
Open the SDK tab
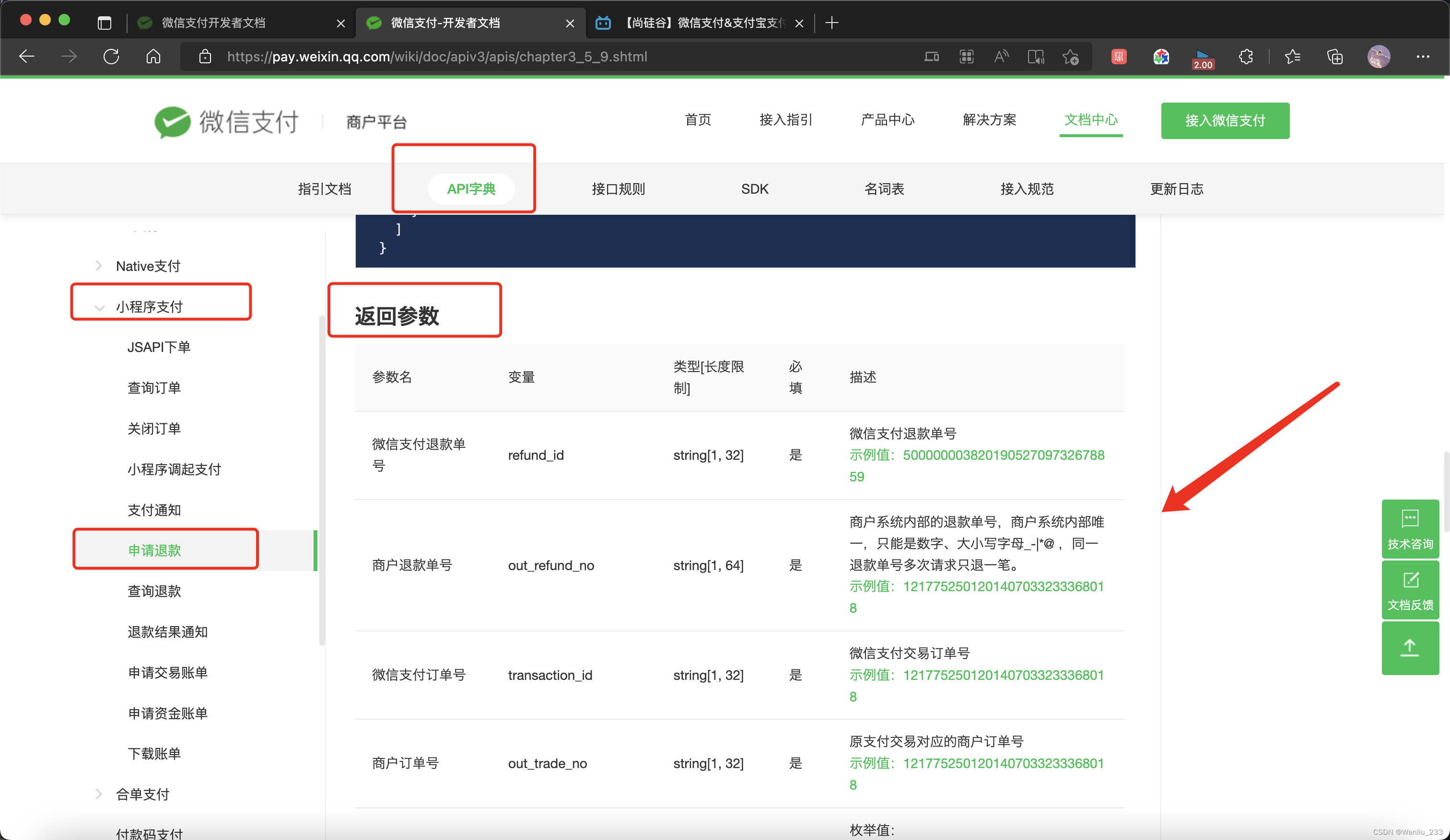pyautogui.click(x=755, y=189)
